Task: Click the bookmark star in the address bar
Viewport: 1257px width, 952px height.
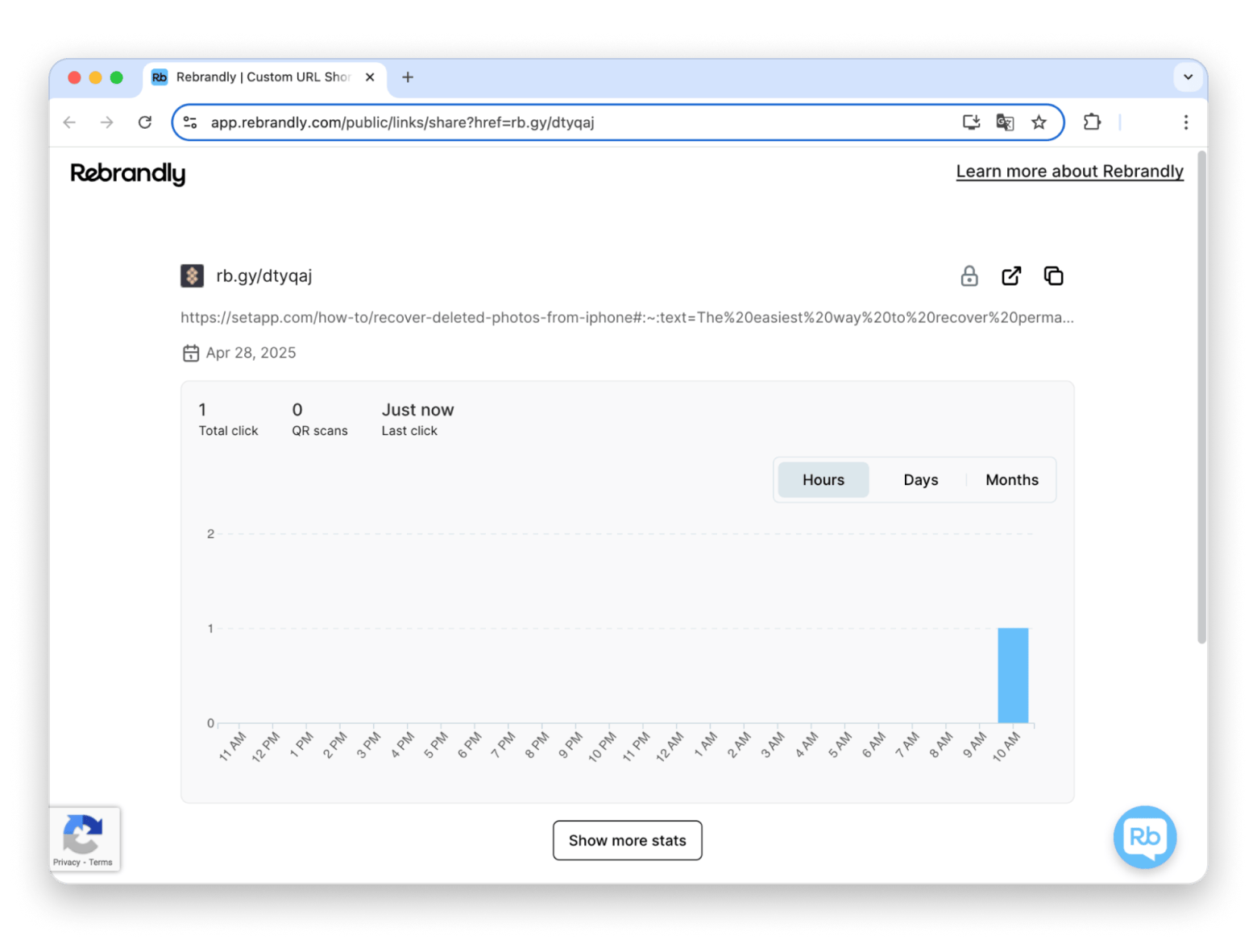Action: click(x=1039, y=122)
